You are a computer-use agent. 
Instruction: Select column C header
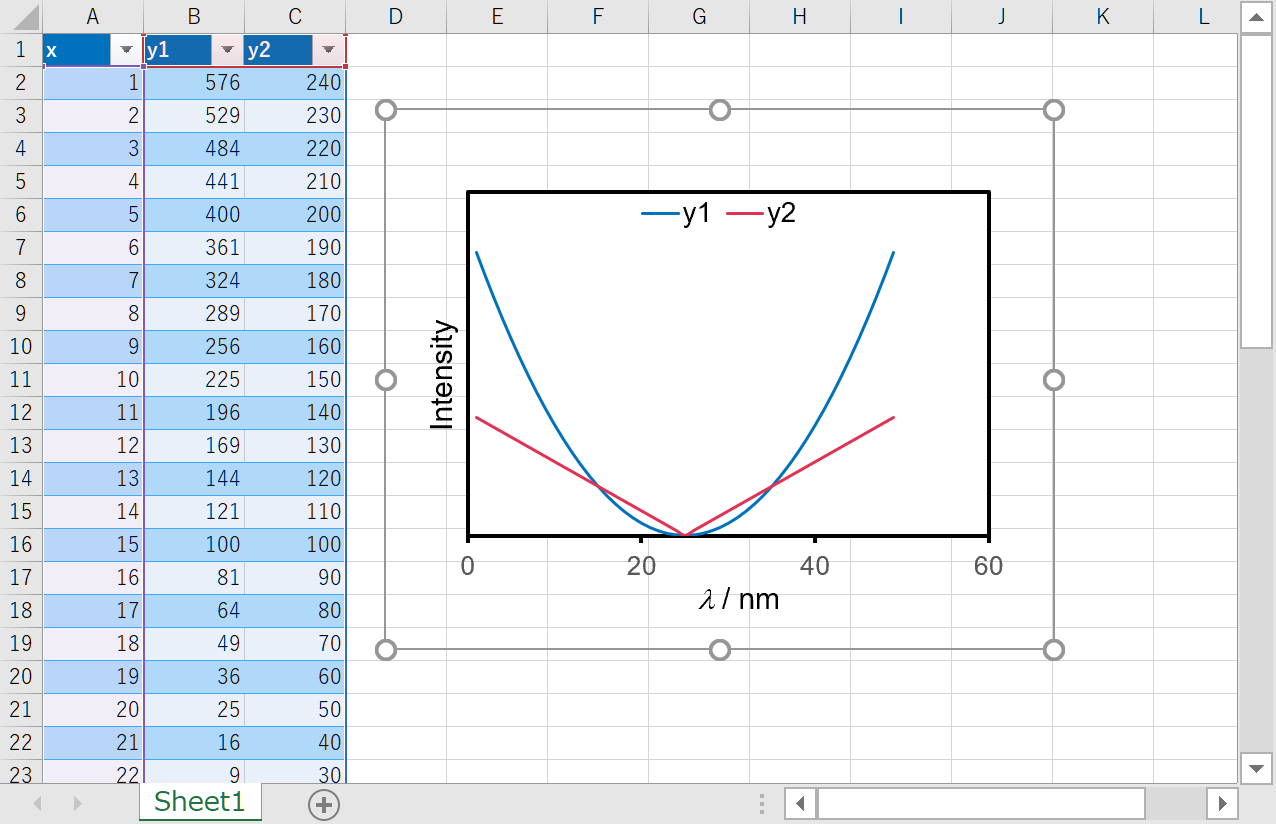295,16
